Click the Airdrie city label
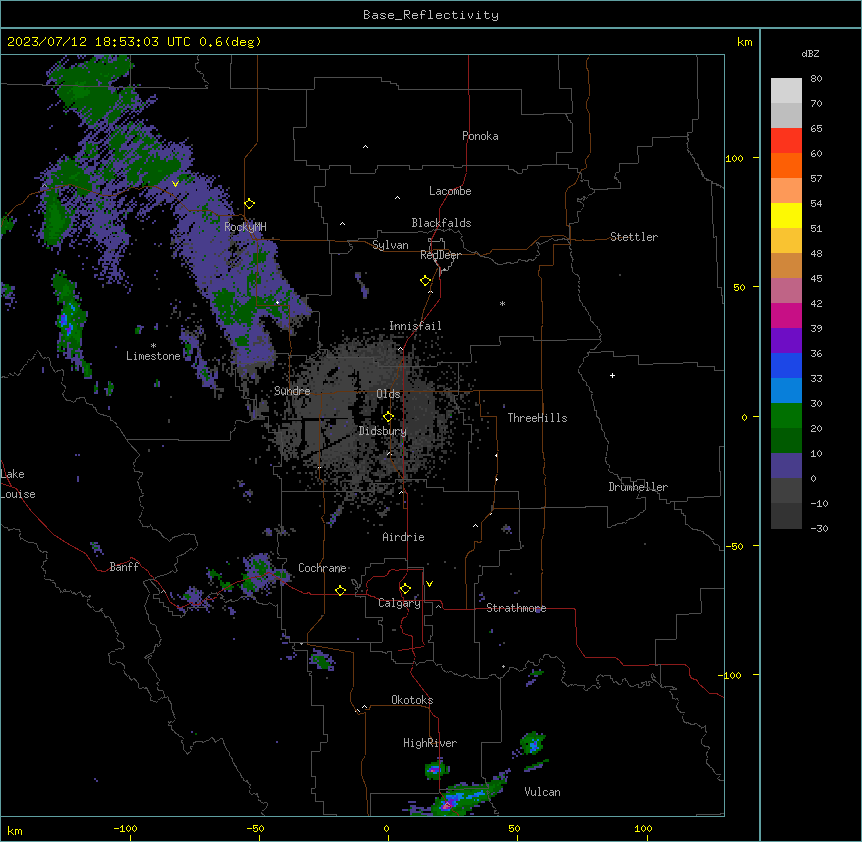 tap(403, 537)
